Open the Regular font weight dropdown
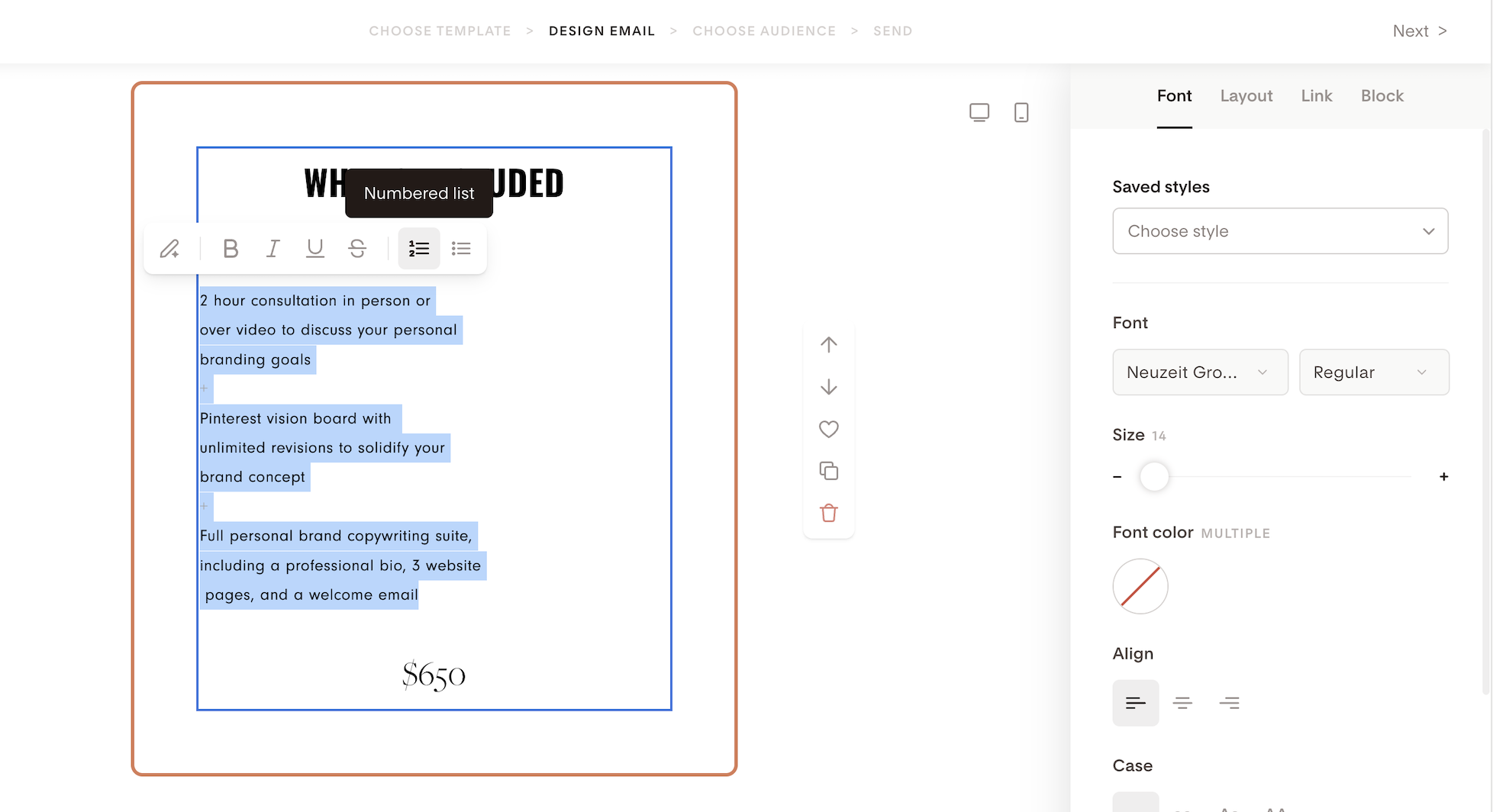1493x812 pixels. [x=1373, y=372]
